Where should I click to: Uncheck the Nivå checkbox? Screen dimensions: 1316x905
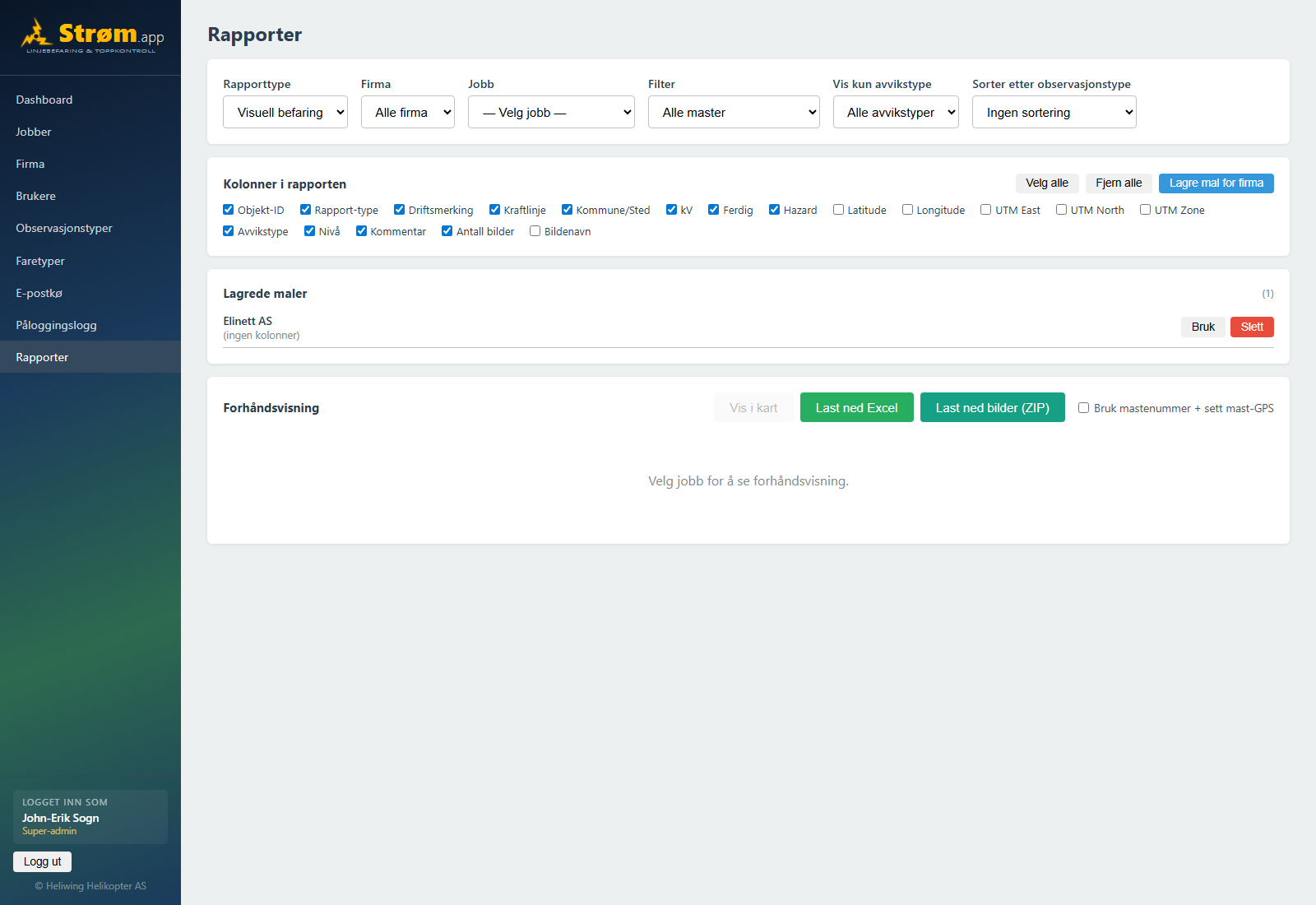(309, 231)
